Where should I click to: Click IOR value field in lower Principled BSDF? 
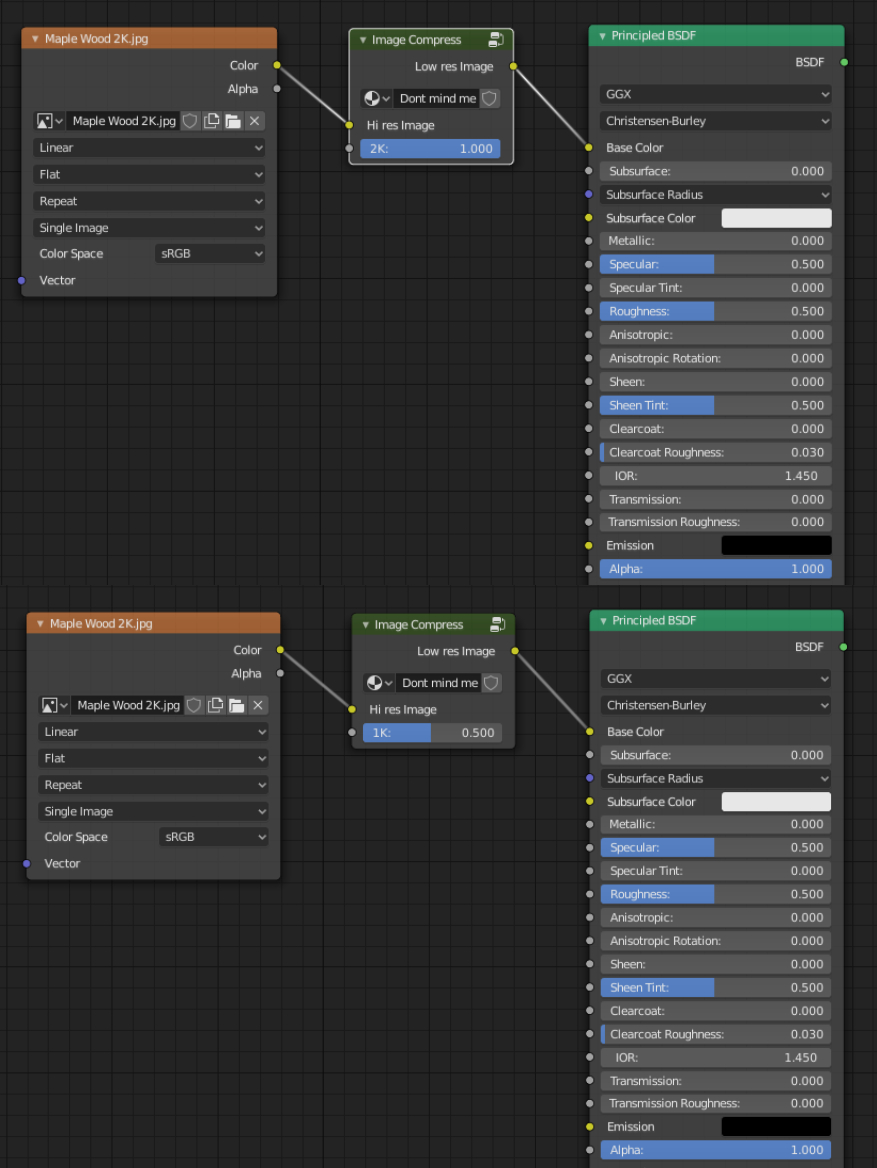click(x=716, y=1057)
